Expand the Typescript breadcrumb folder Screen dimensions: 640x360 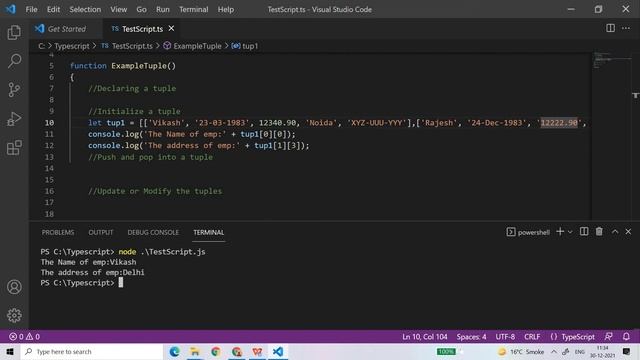[72, 46]
